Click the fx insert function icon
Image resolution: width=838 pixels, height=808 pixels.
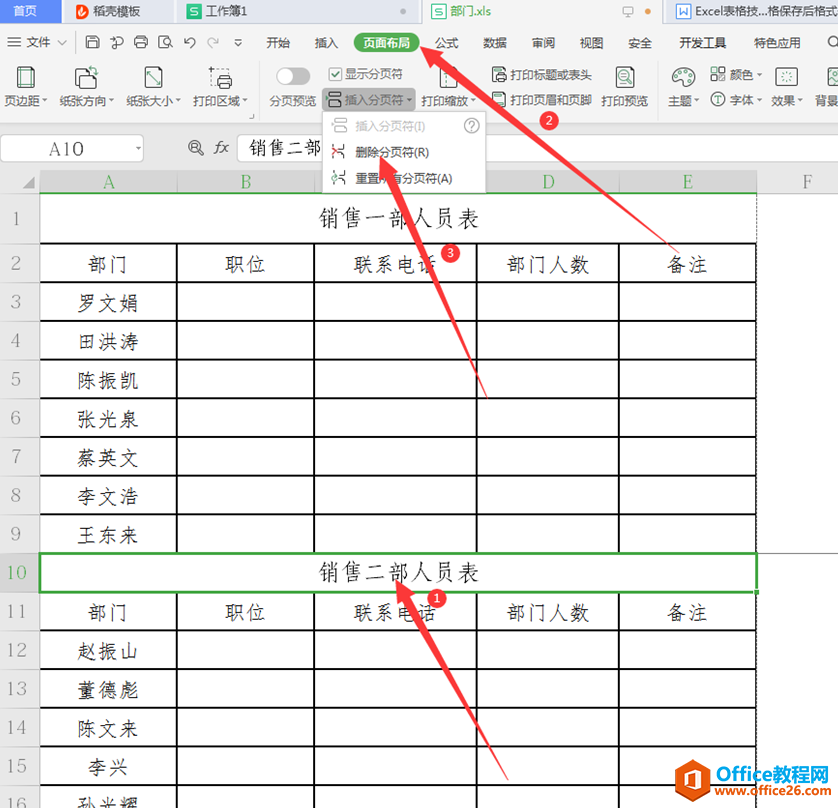pos(221,147)
